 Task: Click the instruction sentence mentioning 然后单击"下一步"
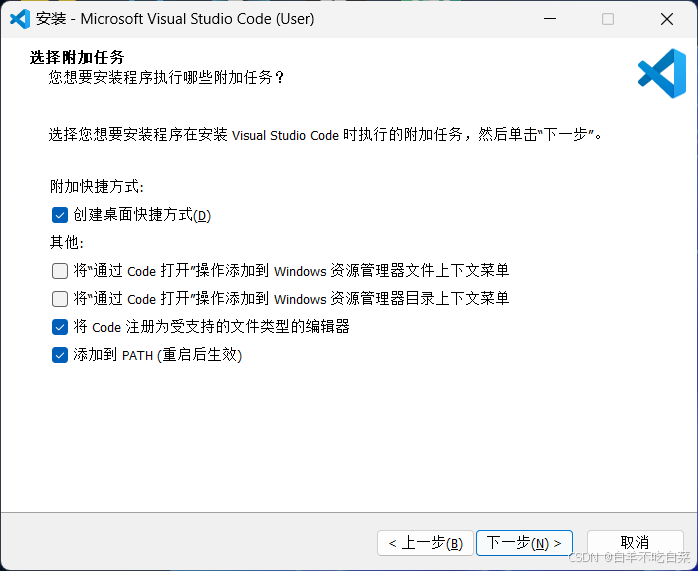(x=325, y=134)
